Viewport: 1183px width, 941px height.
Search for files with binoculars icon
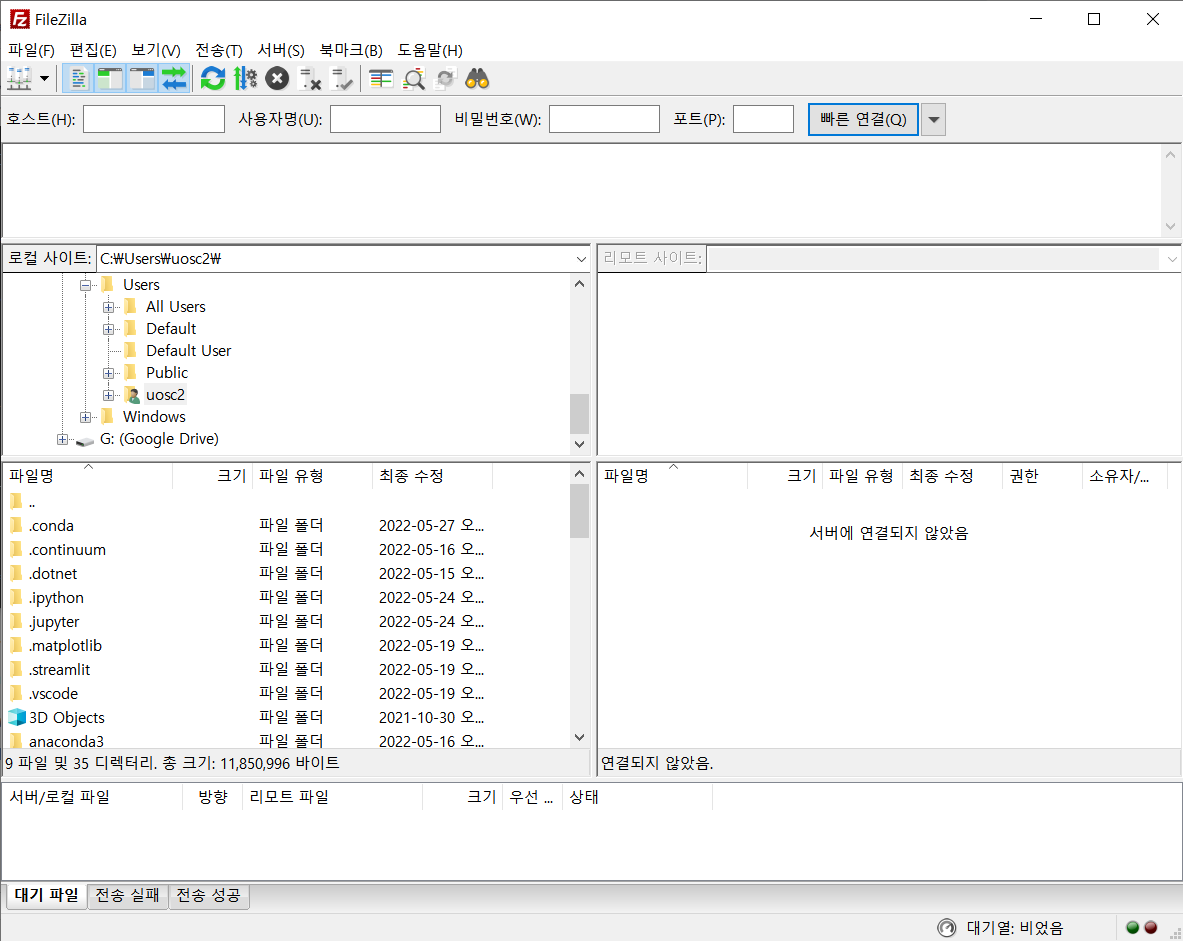(x=478, y=78)
